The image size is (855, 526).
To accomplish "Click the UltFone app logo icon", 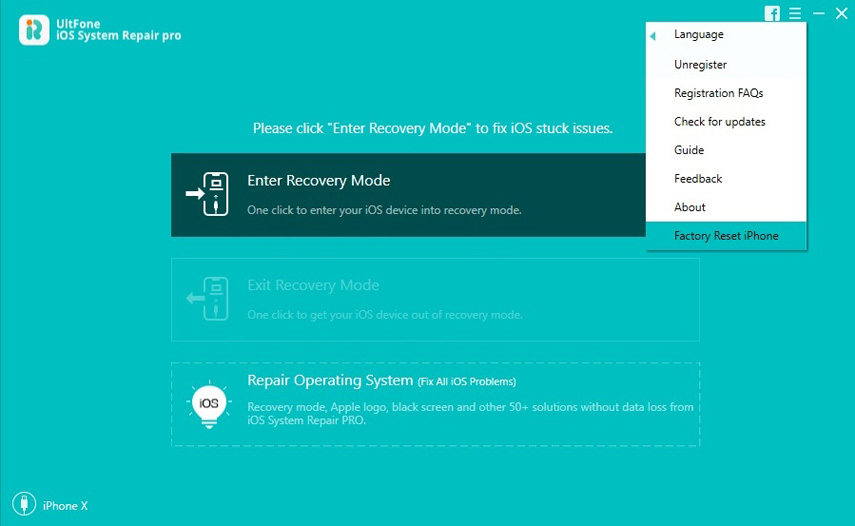I will tap(33, 30).
